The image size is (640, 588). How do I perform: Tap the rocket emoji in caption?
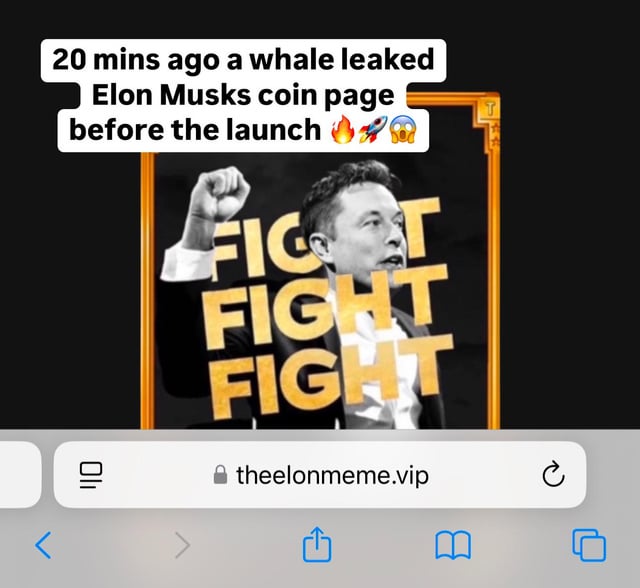tap(372, 129)
